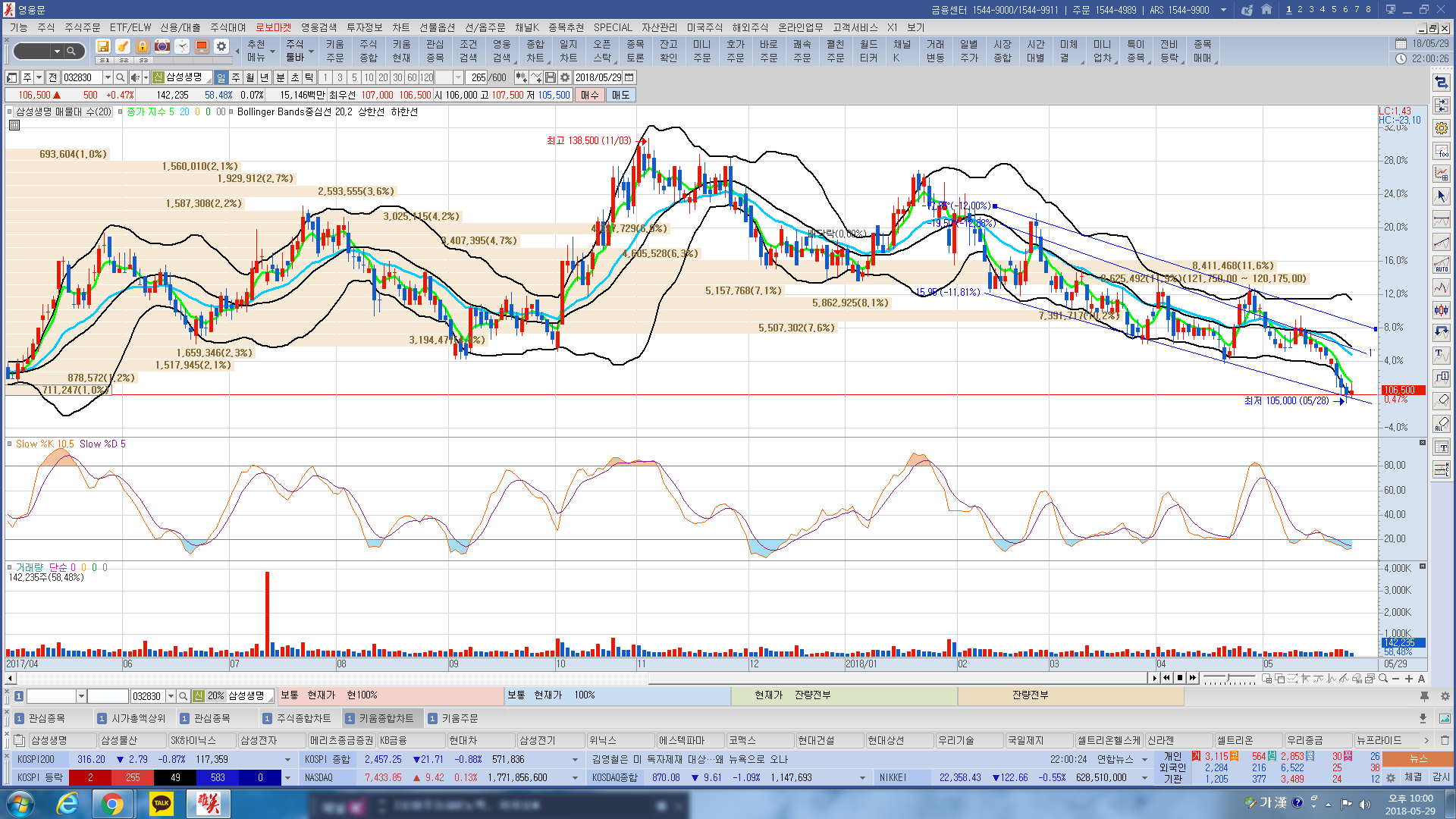Open the 추천메뉴 dropdown arrow
Screen dimensions: 1456x819
[x=272, y=52]
